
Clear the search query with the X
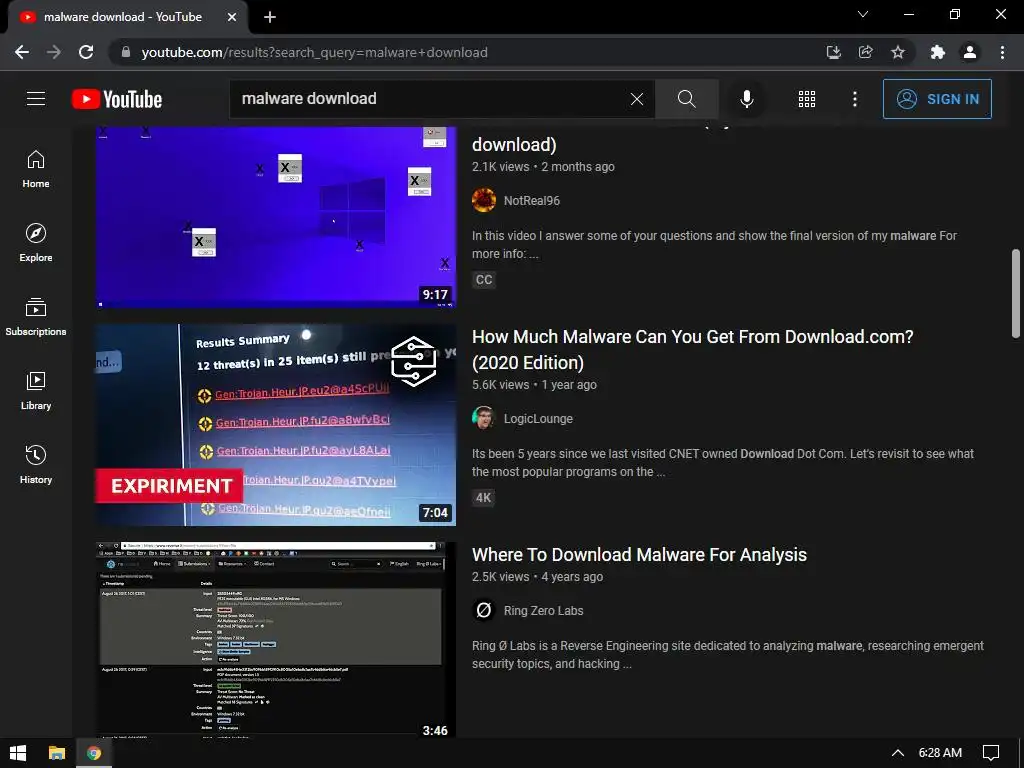click(637, 99)
